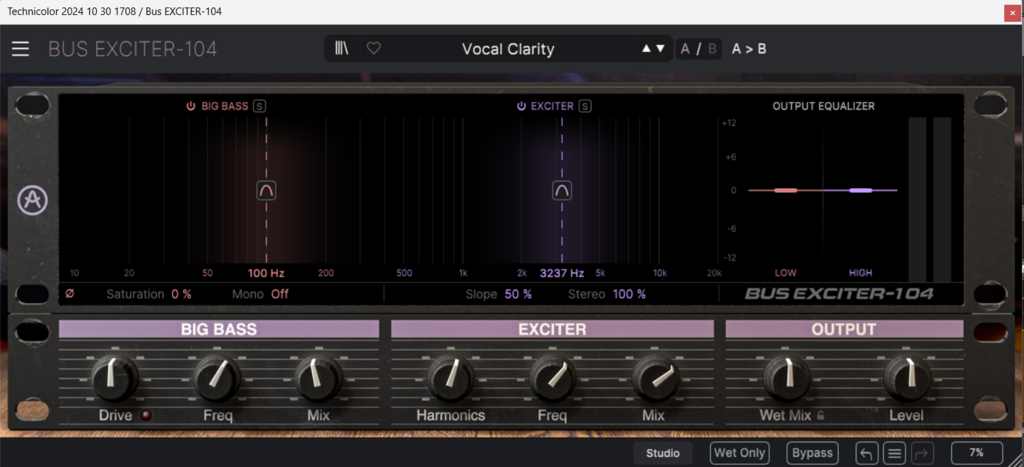Click the Output Level knob
Screen dimensions: 1024x467
pyautogui.click(x=907, y=378)
